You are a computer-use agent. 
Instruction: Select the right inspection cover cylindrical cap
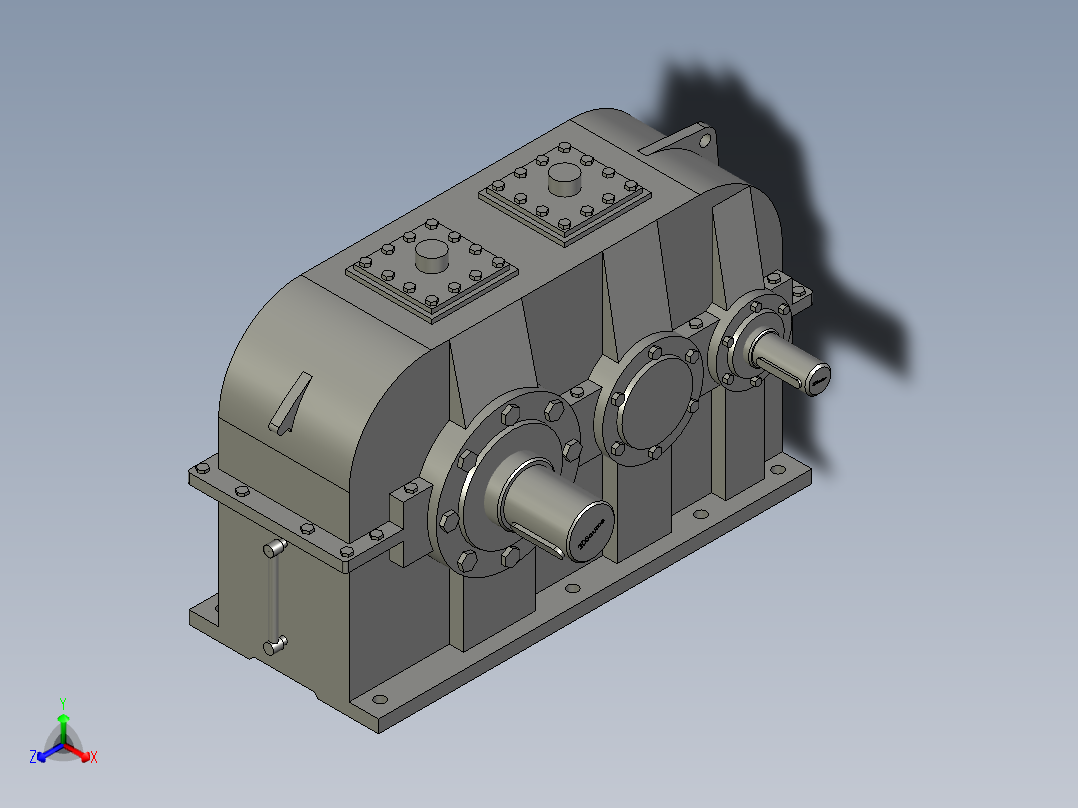[565, 179]
